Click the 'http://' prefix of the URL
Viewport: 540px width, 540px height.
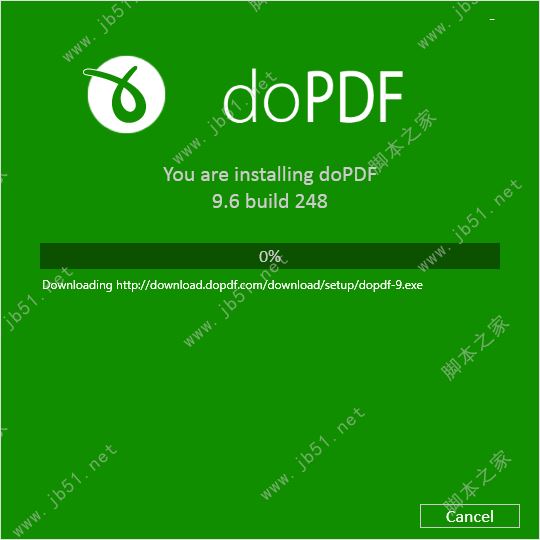(x=132, y=285)
